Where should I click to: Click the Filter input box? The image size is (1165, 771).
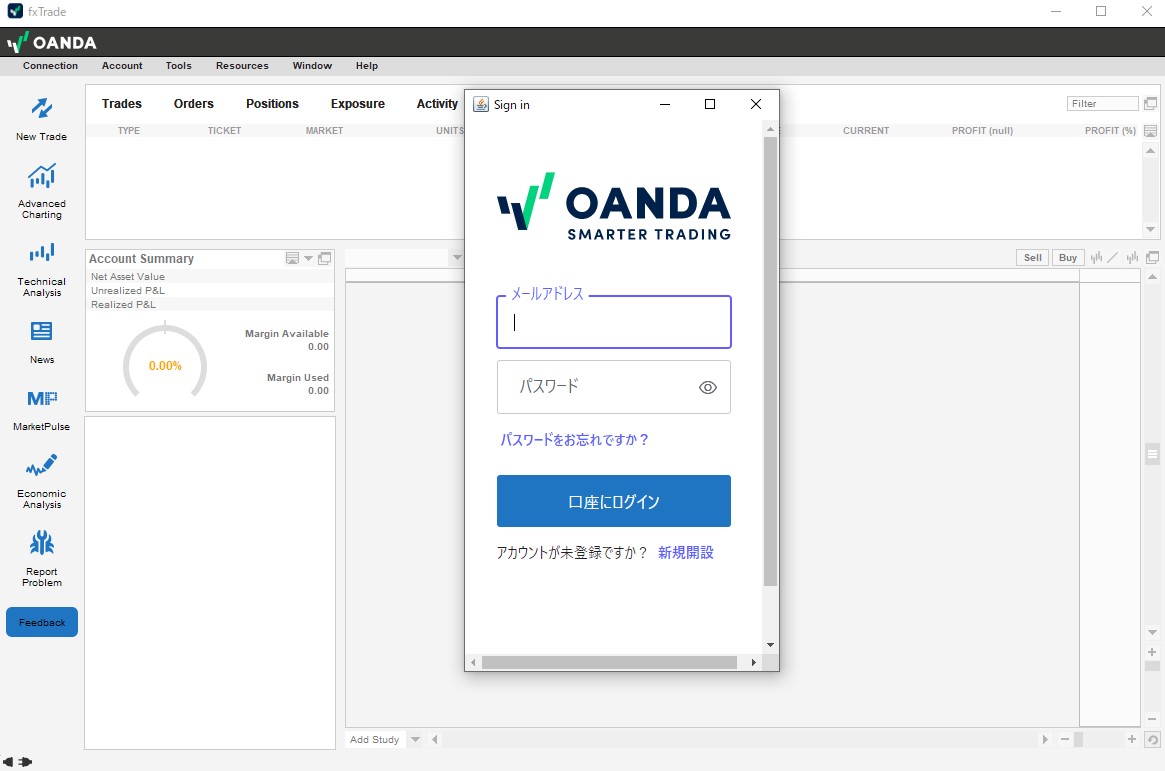click(x=1103, y=103)
